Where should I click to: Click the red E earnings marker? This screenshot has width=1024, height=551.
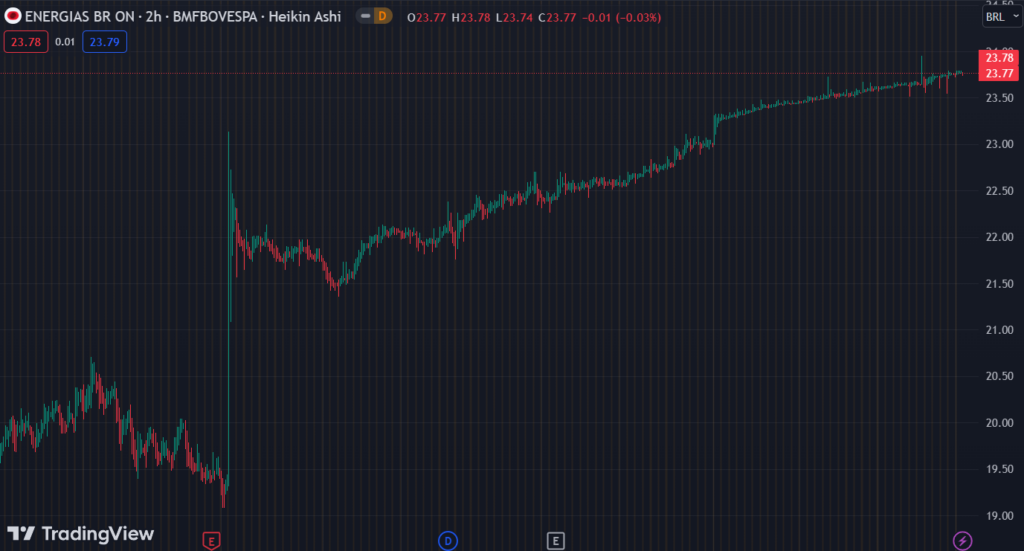[211, 541]
